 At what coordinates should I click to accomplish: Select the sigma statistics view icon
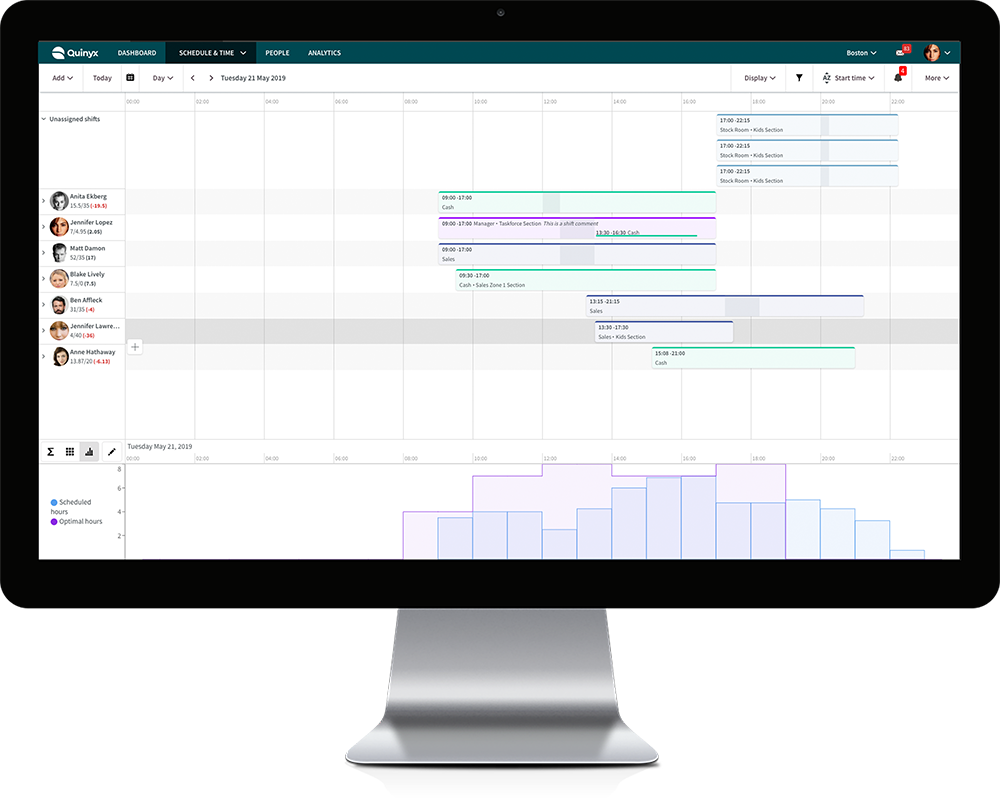(50, 452)
